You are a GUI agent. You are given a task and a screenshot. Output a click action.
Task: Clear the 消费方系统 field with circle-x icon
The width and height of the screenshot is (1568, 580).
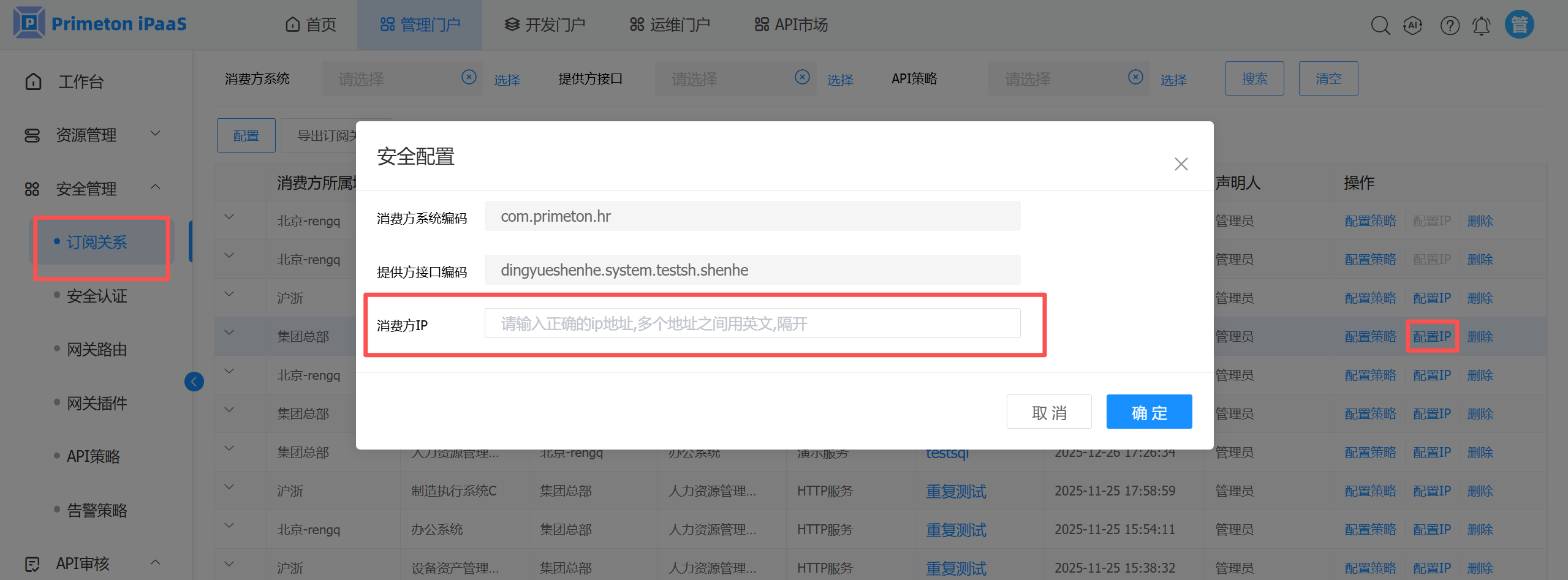[469, 77]
